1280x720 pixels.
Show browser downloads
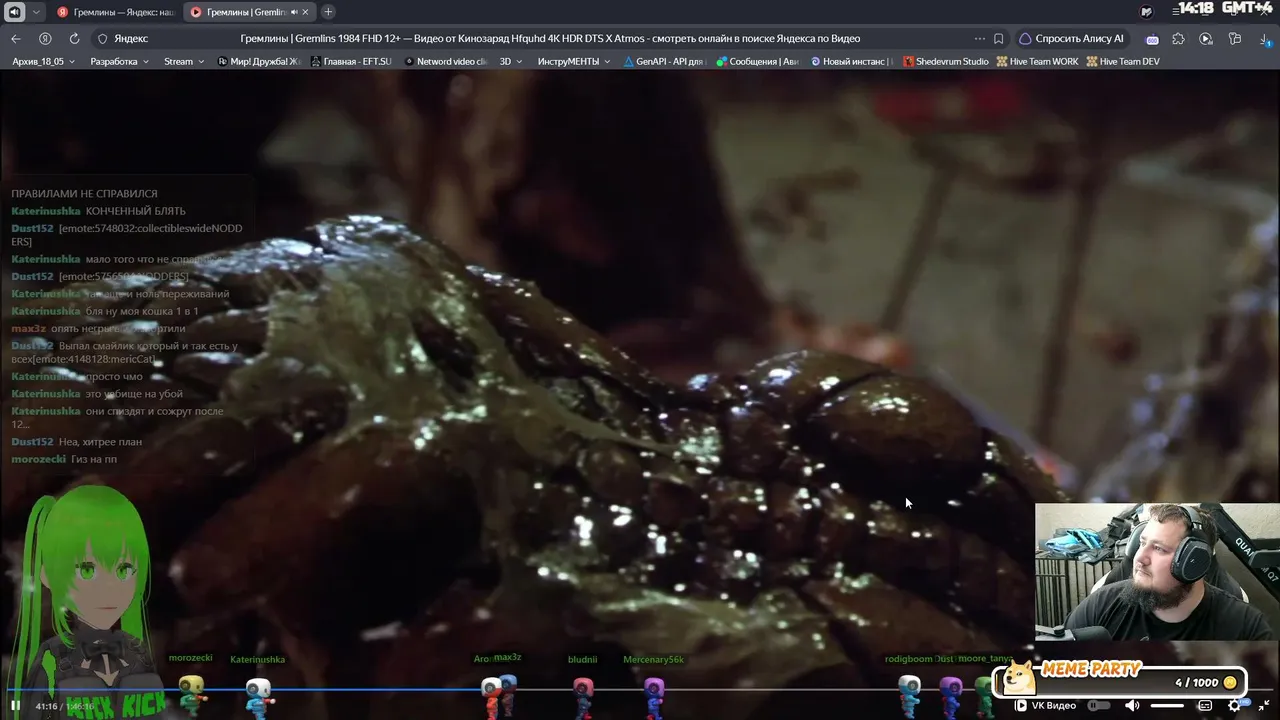pos(1263,39)
